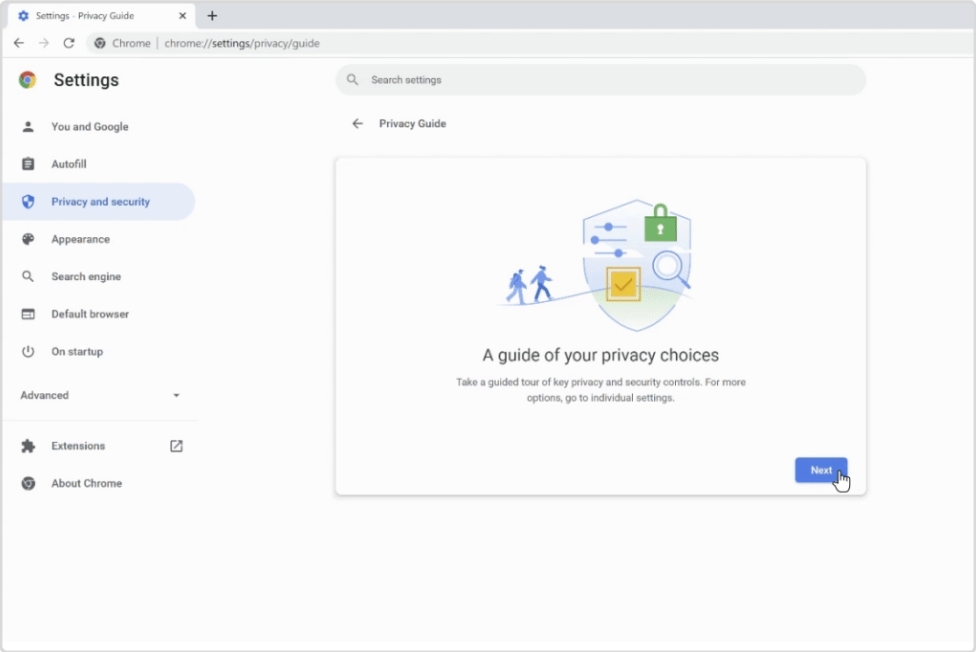
Task: Select Privacy and security section
Action: (98, 201)
